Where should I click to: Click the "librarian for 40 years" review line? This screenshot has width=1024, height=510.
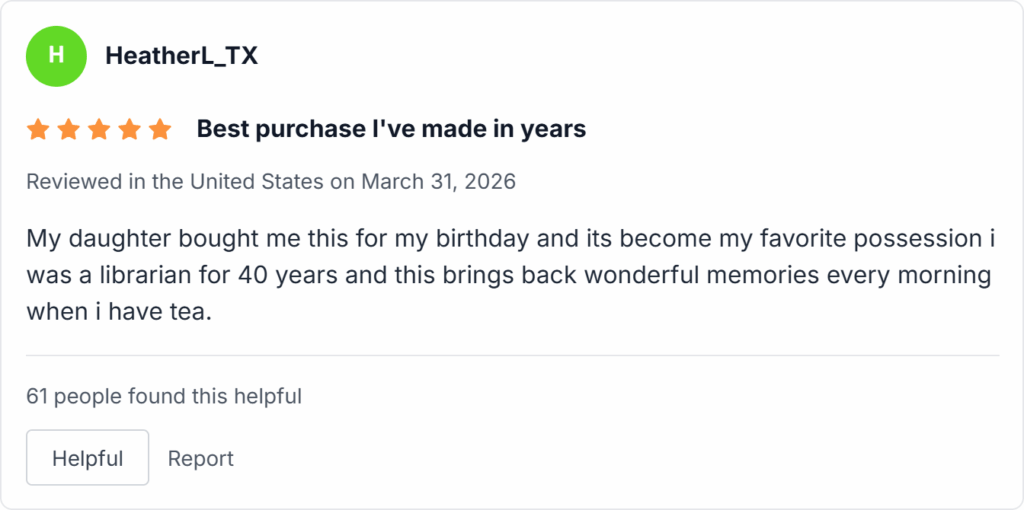(508, 276)
